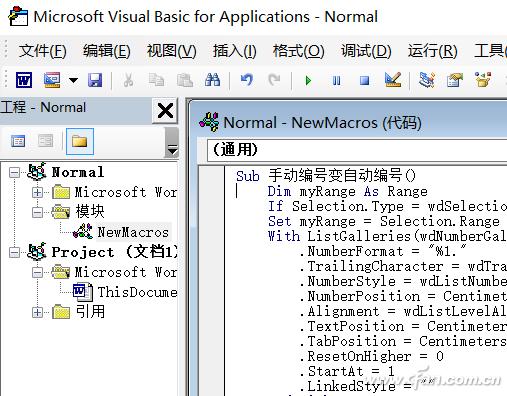Open Insert UserForm dropdown arrow
This screenshot has height=396, width=507.
[x=73, y=80]
